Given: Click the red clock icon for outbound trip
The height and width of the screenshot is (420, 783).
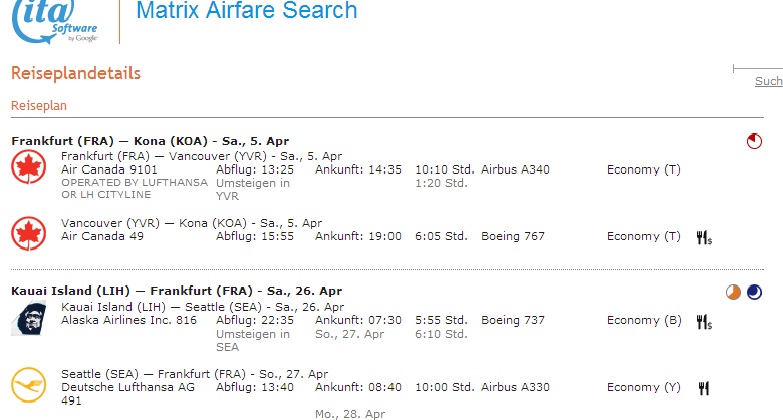Looking at the screenshot, I should (x=754, y=142).
